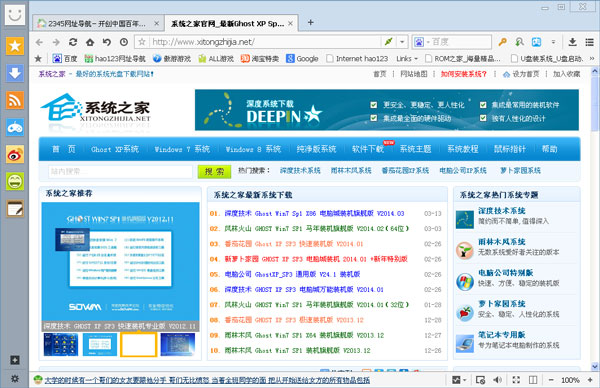
Task: Expand the Links bookmarks folder
Action: point(407,59)
